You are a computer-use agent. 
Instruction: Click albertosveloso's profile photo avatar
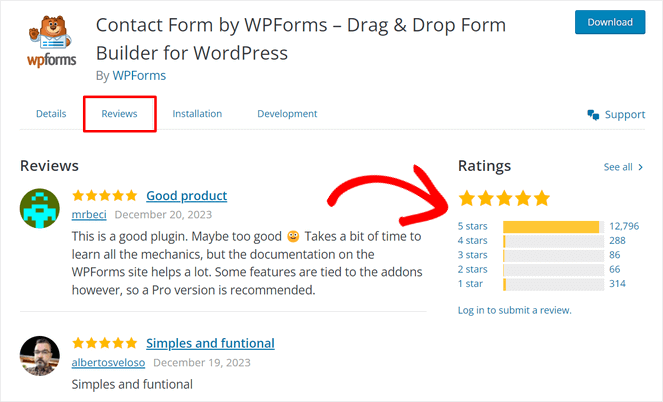tap(40, 356)
